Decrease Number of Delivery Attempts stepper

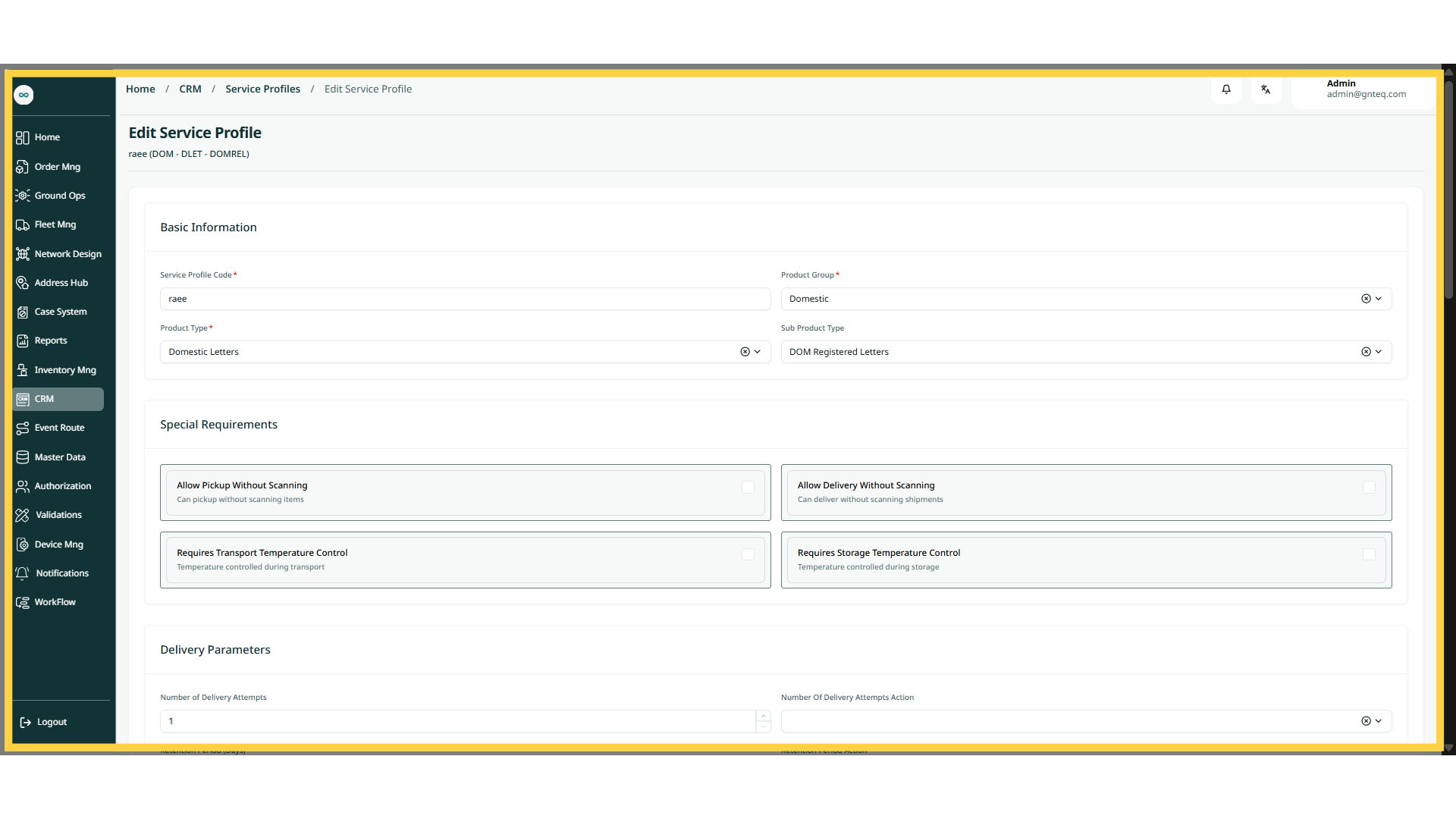[764, 726]
